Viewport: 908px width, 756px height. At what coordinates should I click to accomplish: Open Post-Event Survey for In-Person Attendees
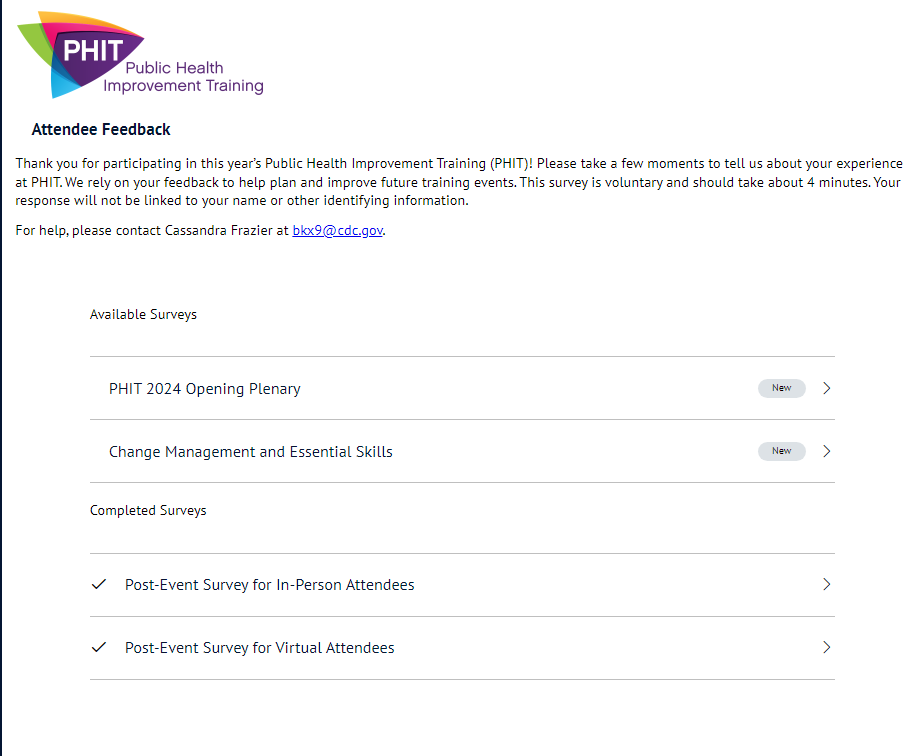click(x=269, y=585)
